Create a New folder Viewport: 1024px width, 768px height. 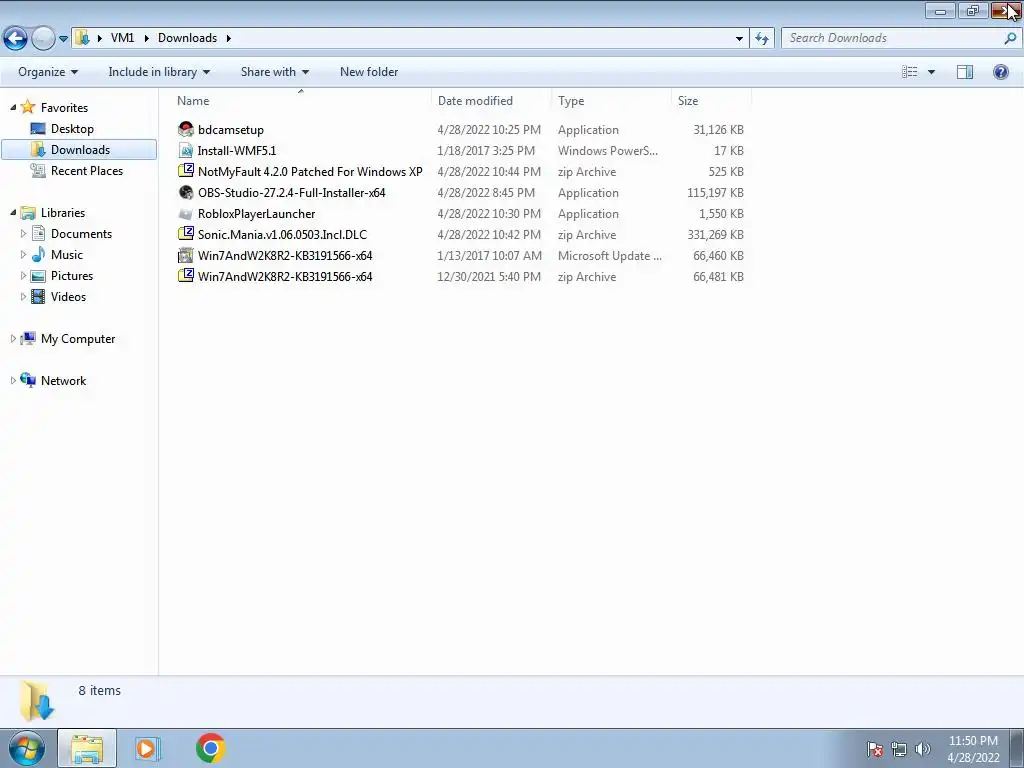coord(369,72)
